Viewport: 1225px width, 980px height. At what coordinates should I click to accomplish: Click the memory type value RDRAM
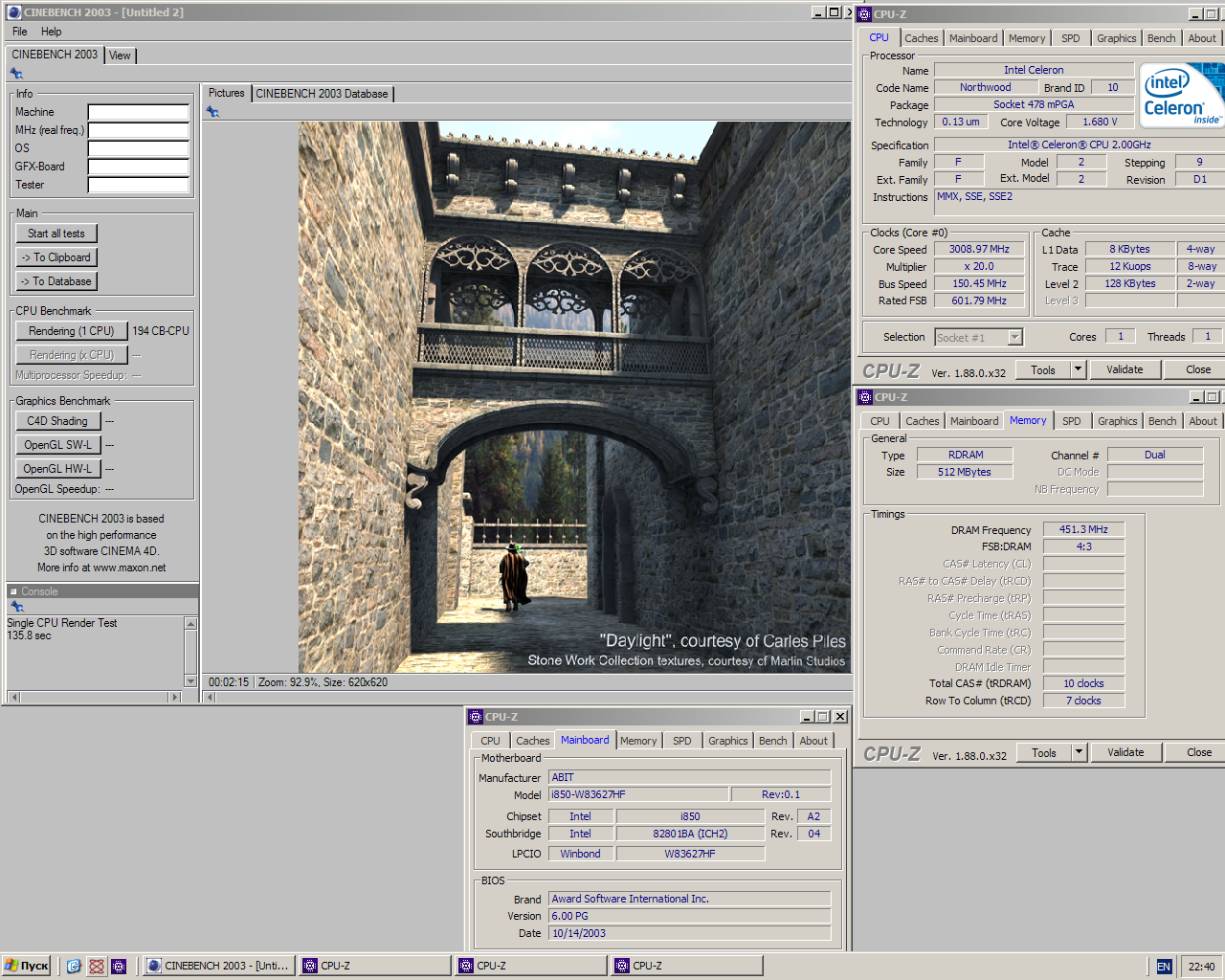point(965,455)
